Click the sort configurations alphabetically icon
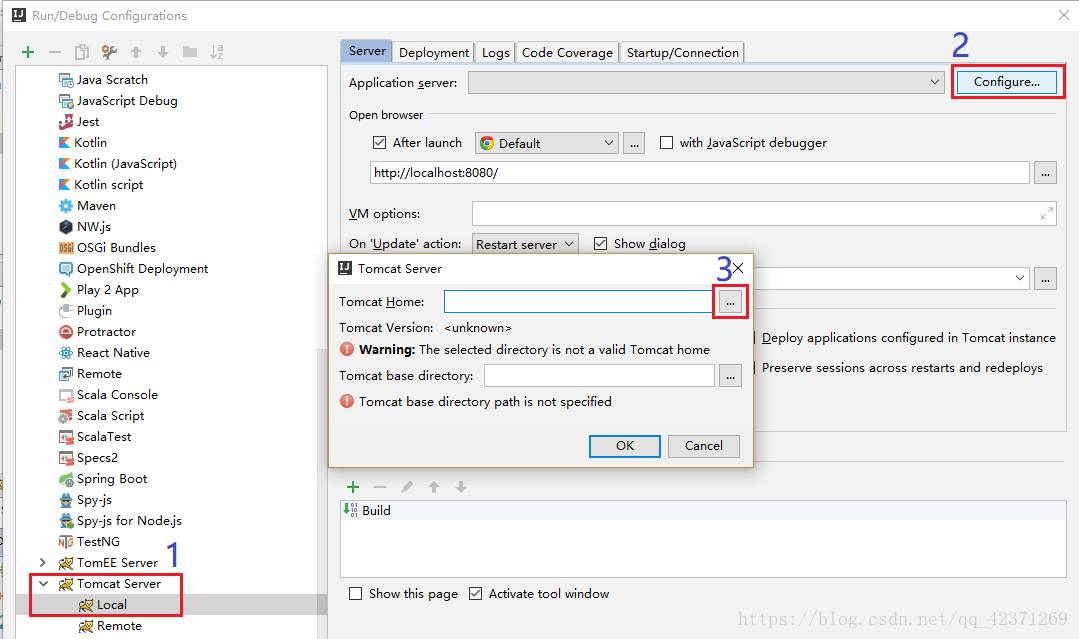Screen dimensions: 1079x639 coord(217,52)
